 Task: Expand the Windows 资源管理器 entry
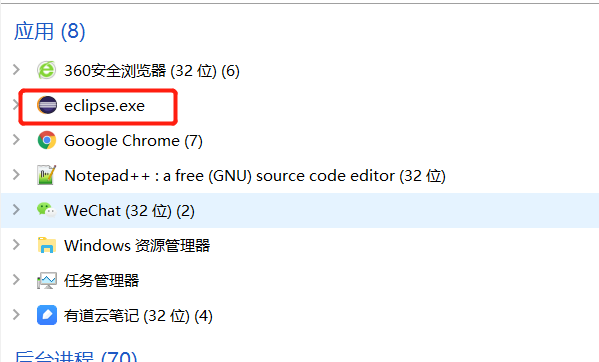click(16, 245)
